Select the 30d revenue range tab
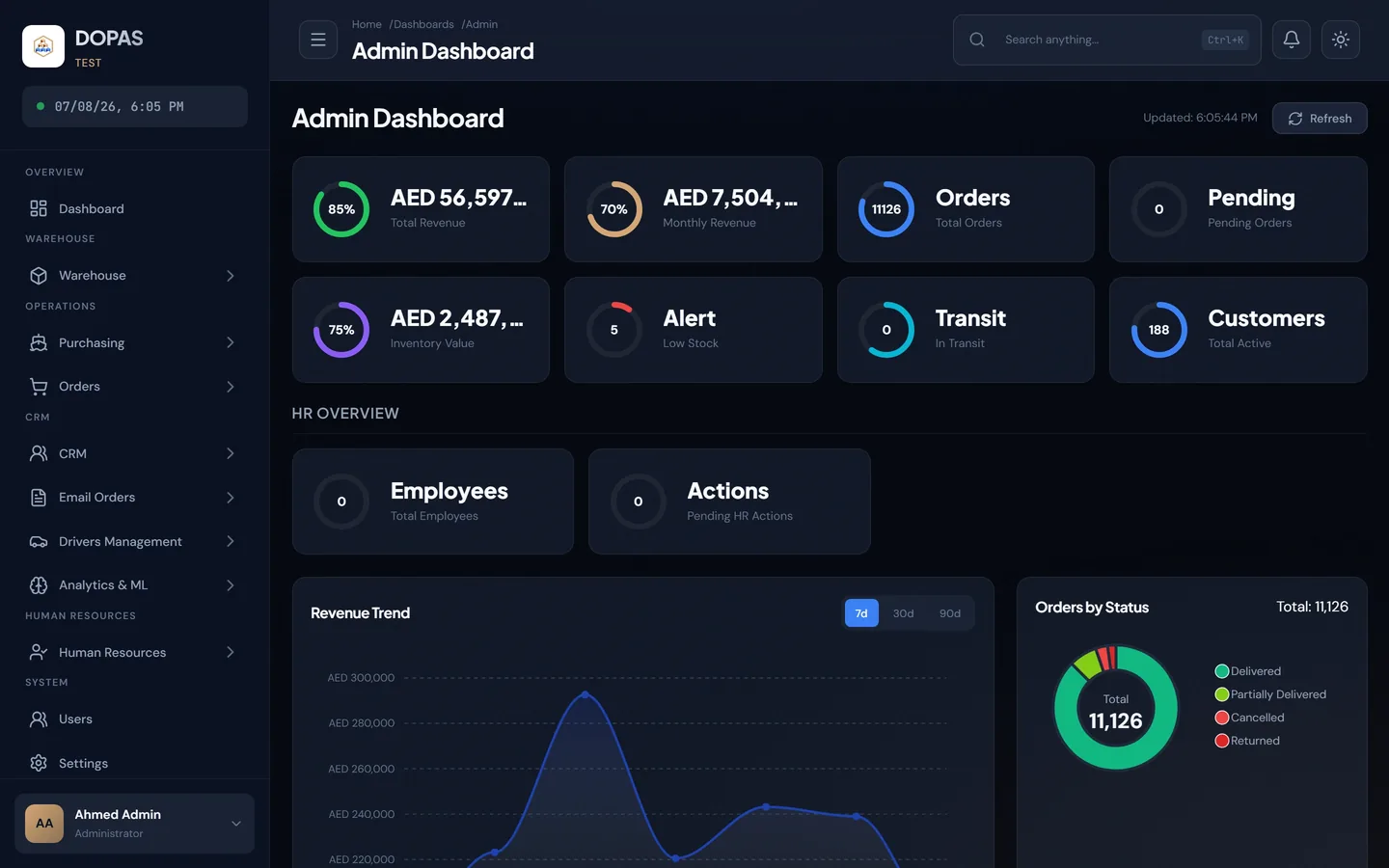 pos(903,613)
